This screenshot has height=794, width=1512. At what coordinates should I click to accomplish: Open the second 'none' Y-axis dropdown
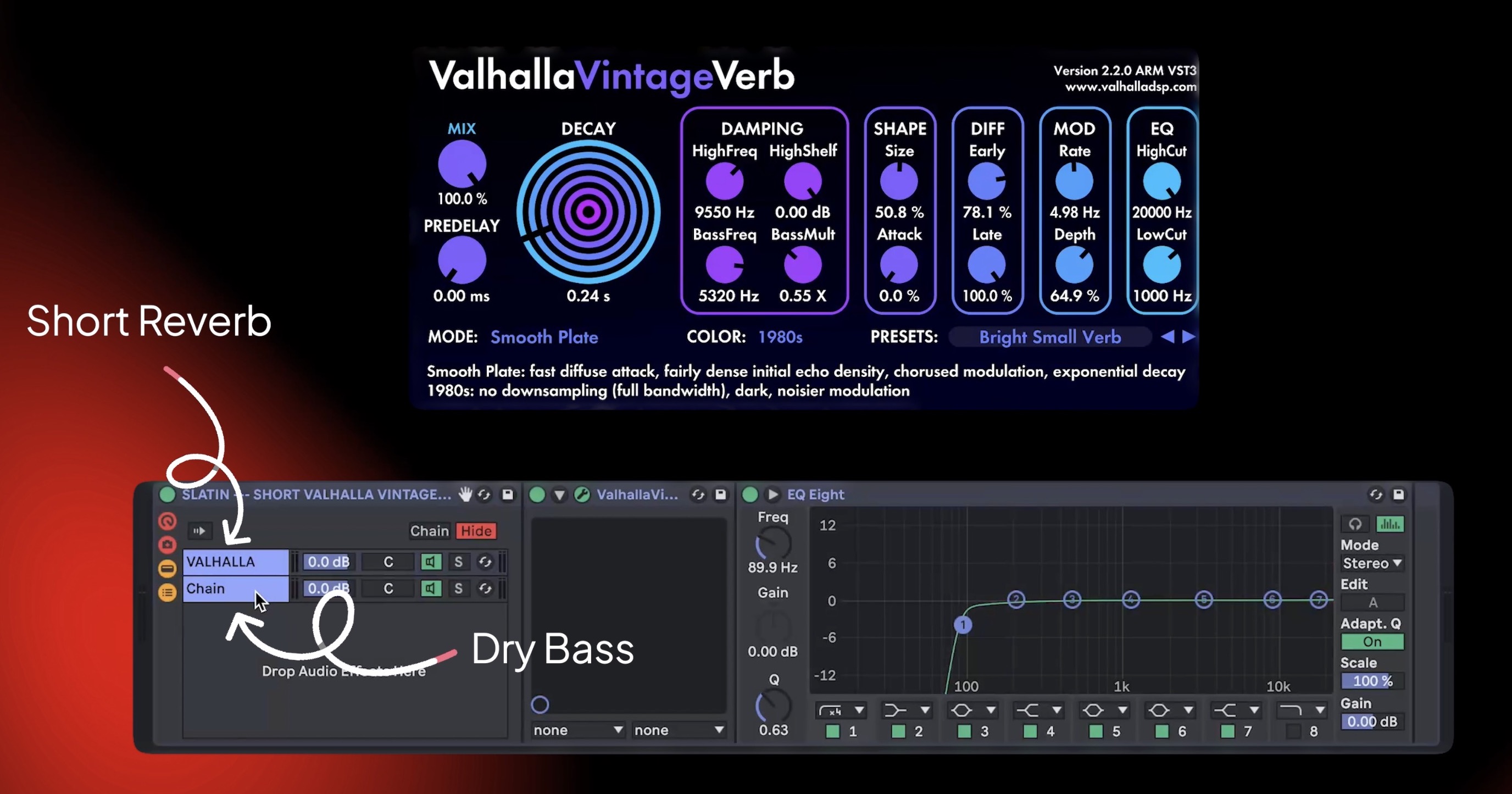(x=679, y=730)
